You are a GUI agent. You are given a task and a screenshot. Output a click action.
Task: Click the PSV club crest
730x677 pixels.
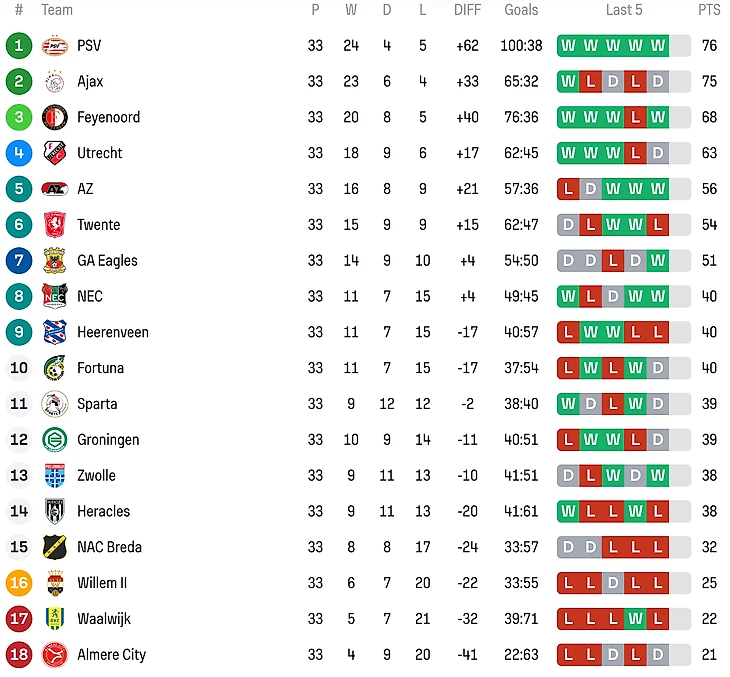point(54,46)
